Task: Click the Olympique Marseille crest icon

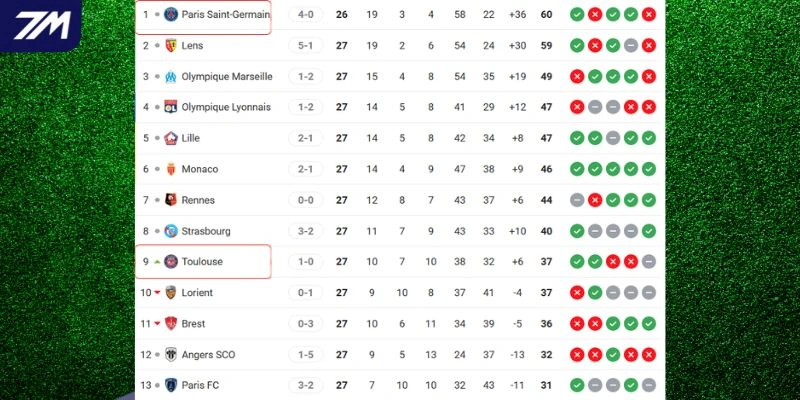Action: click(171, 77)
